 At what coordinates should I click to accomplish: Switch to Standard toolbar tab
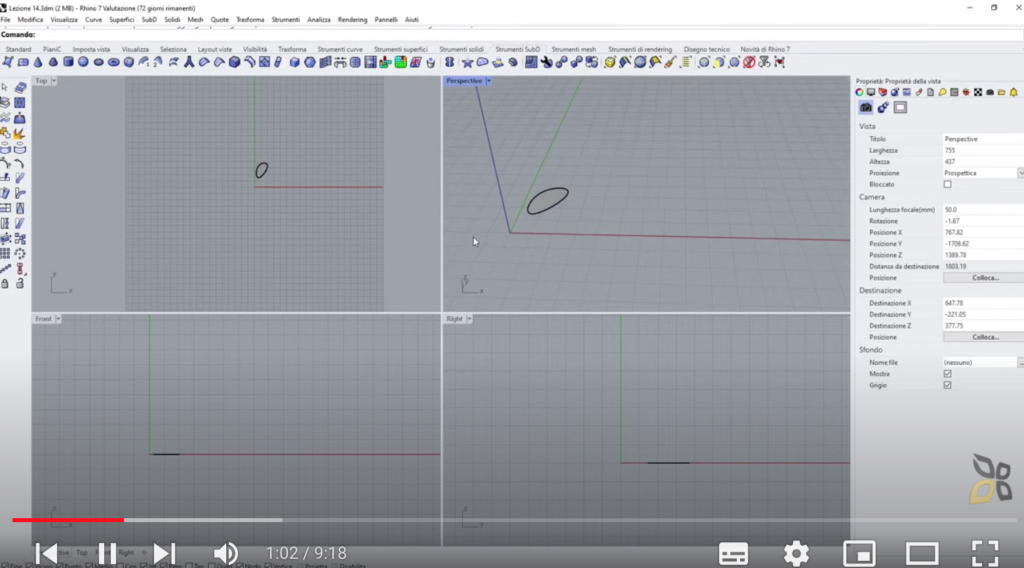(x=18, y=49)
